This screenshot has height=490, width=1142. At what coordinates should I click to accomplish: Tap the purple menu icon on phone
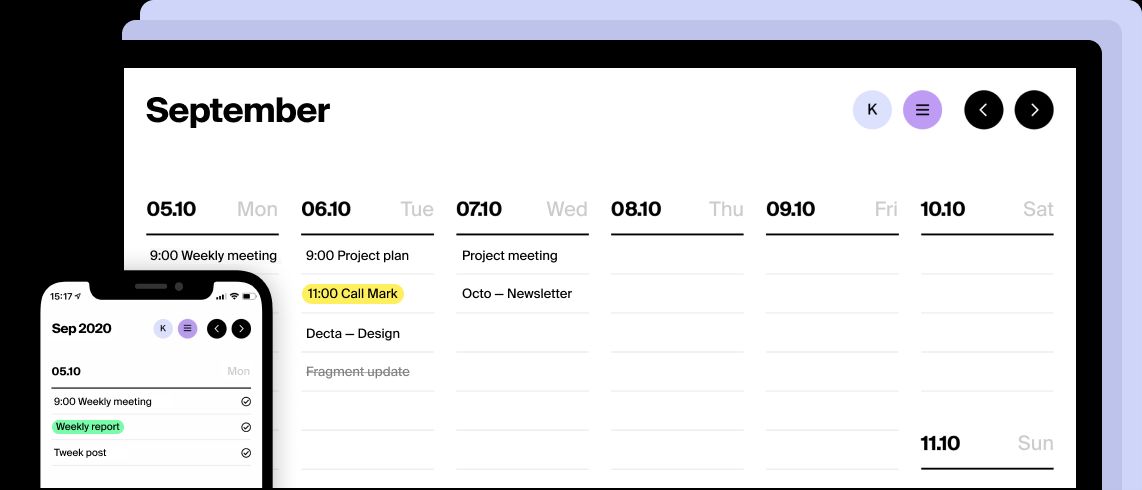(x=187, y=329)
